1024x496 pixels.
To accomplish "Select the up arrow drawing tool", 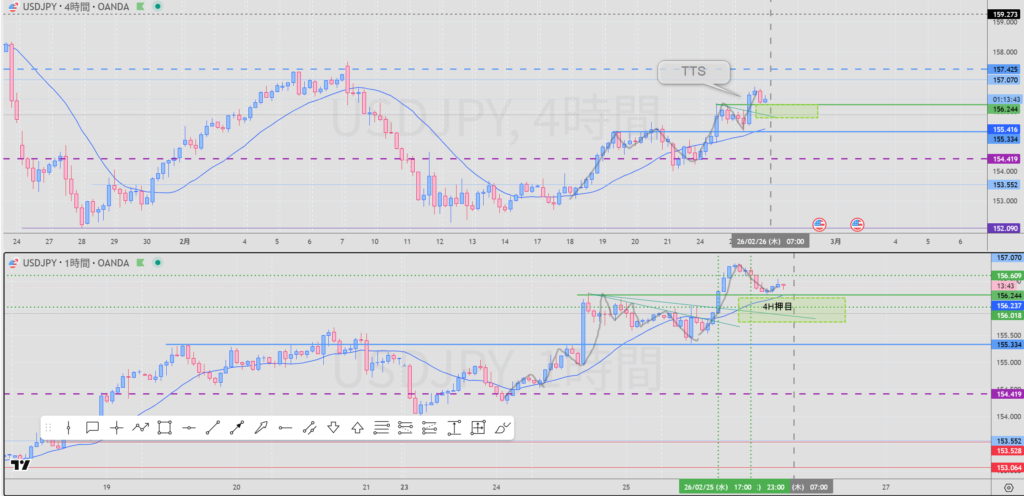I will pos(357,428).
